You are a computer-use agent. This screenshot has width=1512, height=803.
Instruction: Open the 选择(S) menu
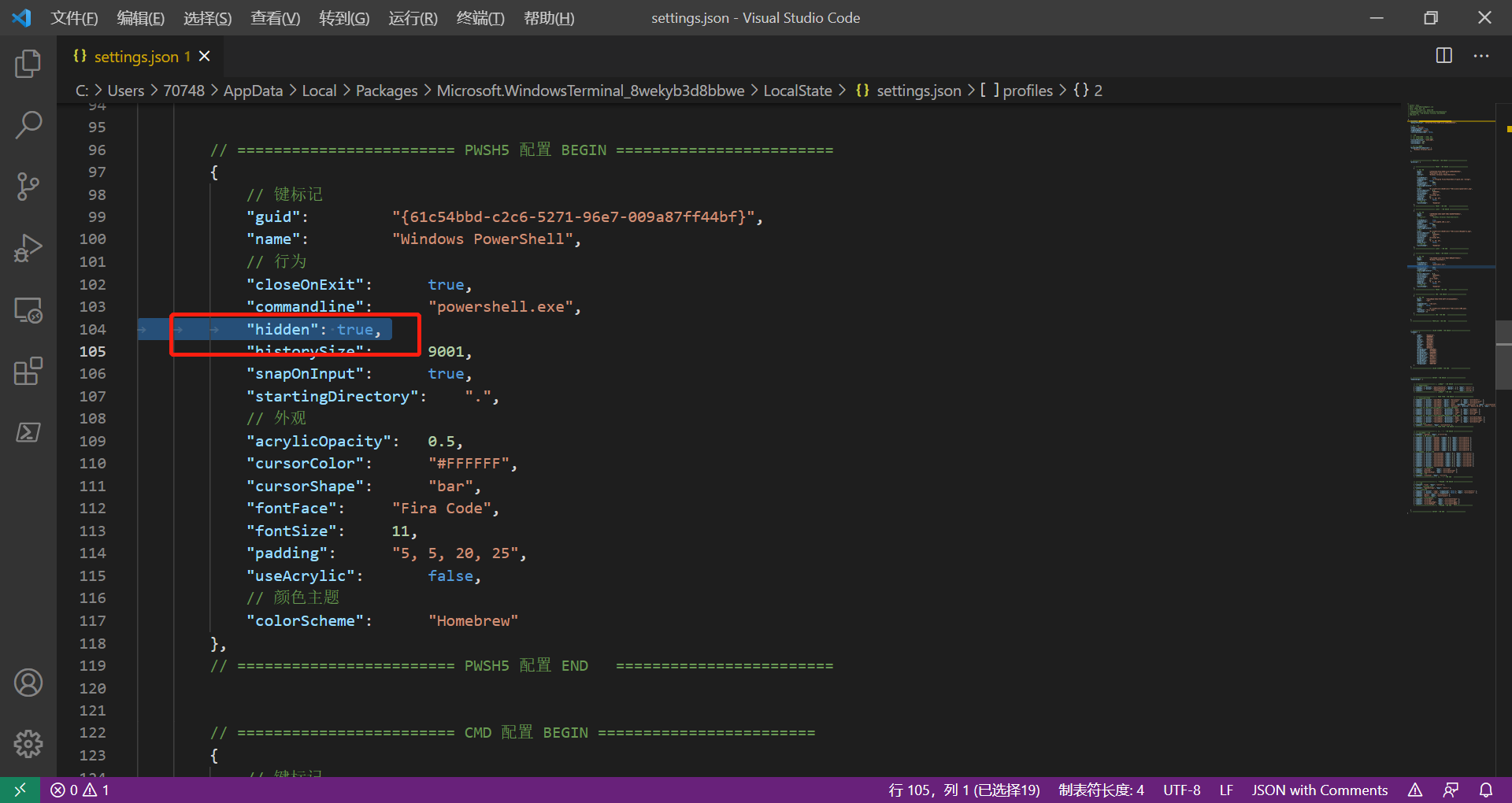(x=208, y=17)
